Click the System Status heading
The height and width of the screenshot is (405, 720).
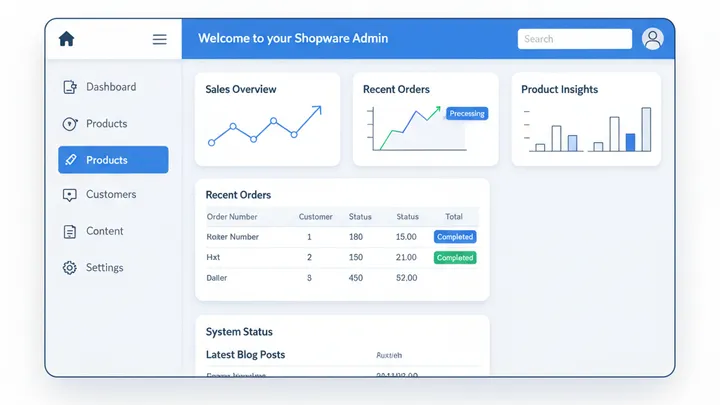coord(239,332)
